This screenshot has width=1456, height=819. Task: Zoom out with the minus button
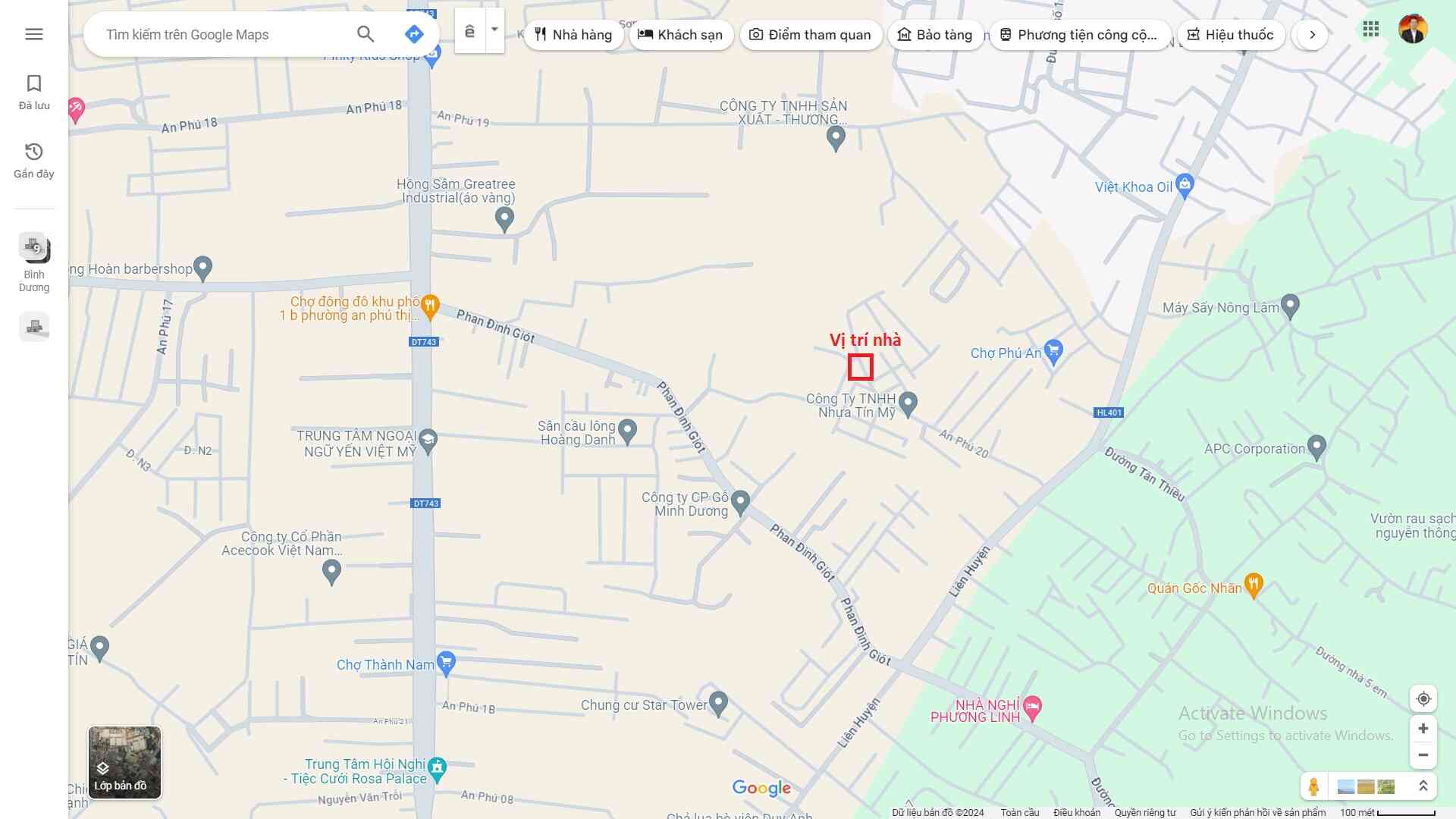(x=1423, y=755)
